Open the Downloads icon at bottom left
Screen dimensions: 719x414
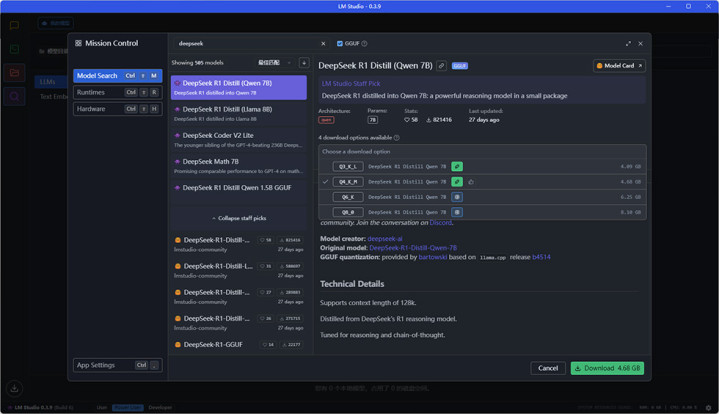tap(14, 388)
